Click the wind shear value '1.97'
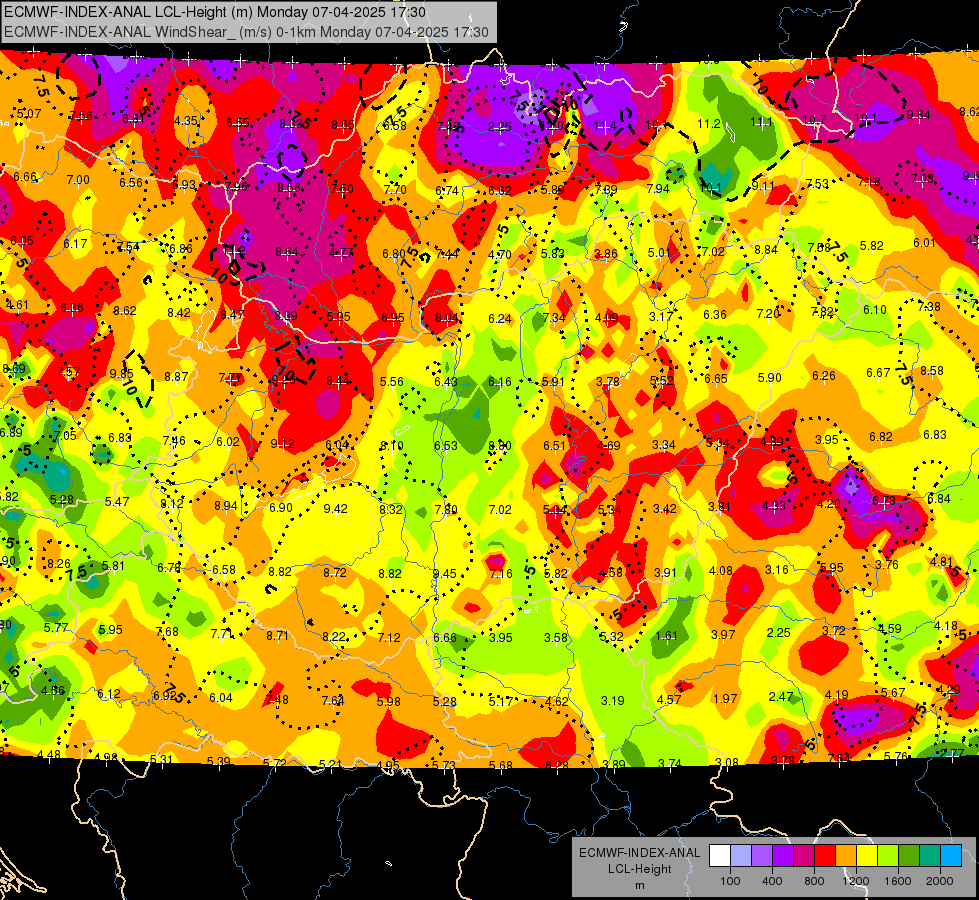 725,698
